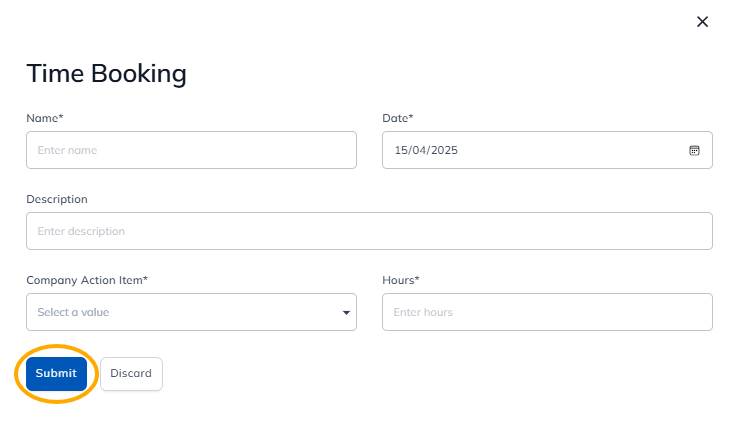This screenshot has width=736, height=428.
Task: Click the 'Name*' field label
Action: pyautogui.click(x=45, y=118)
